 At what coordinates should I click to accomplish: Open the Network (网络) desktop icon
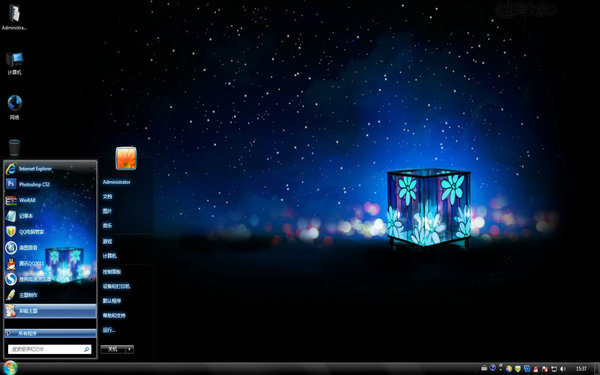click(15, 108)
